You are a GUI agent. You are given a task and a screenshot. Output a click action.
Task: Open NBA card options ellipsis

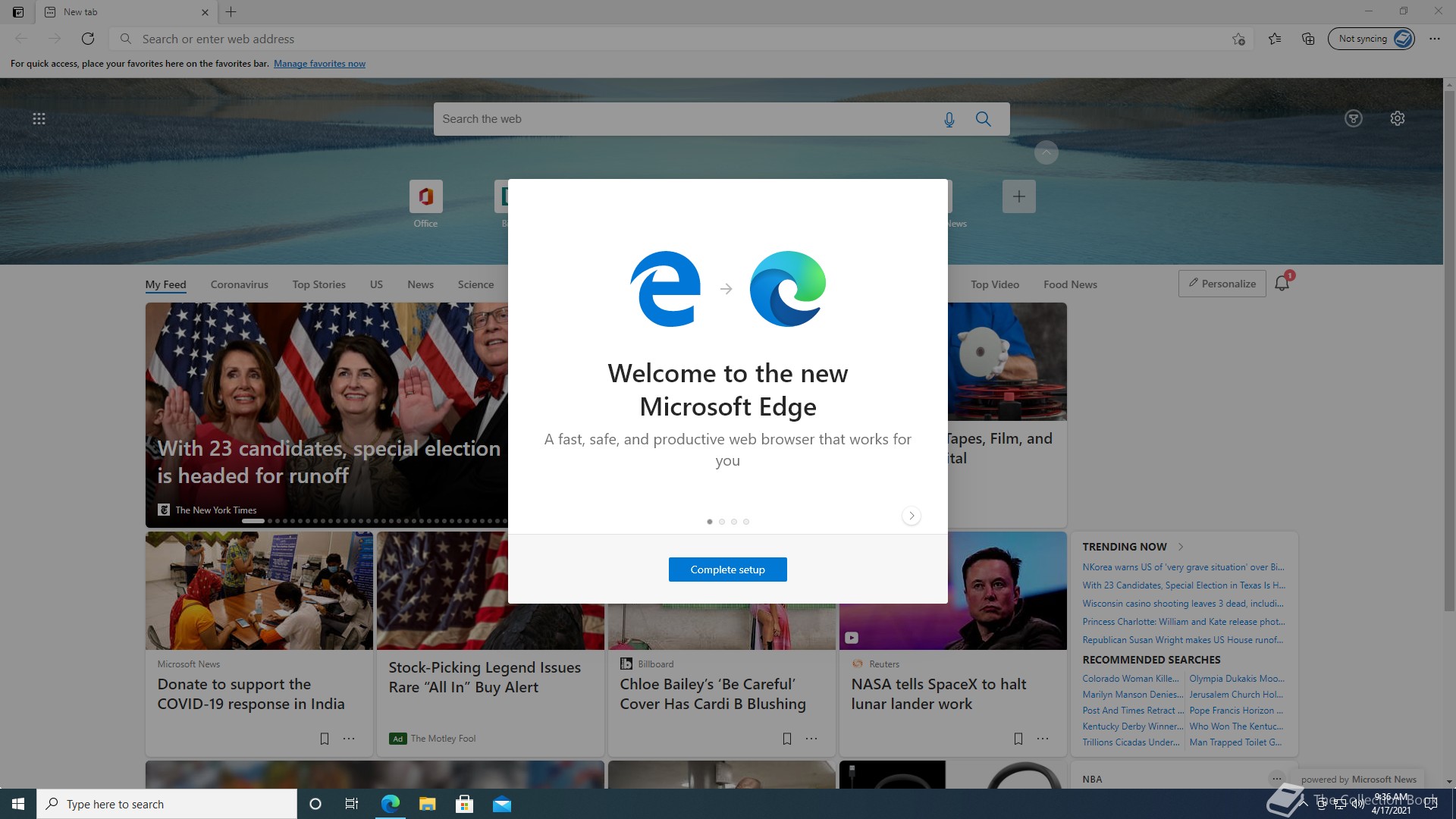tap(1277, 779)
